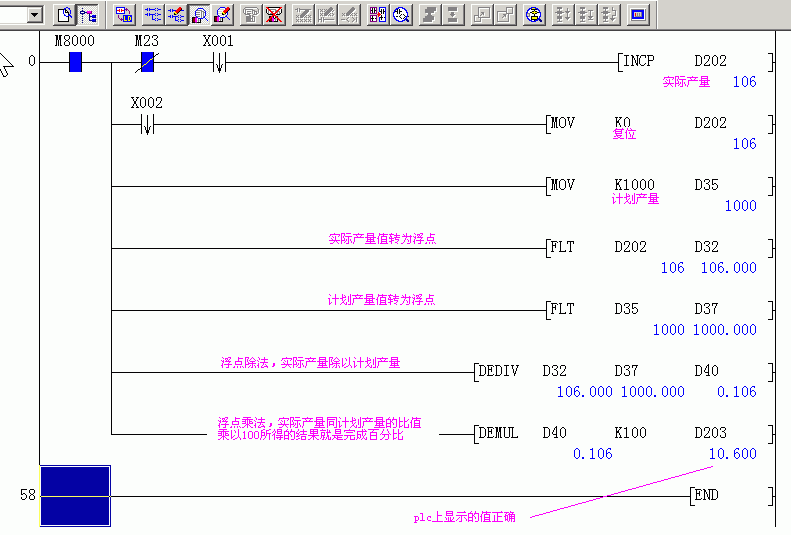
Task: Select the MOV K0 D202 instruction
Action: (x=659, y=124)
